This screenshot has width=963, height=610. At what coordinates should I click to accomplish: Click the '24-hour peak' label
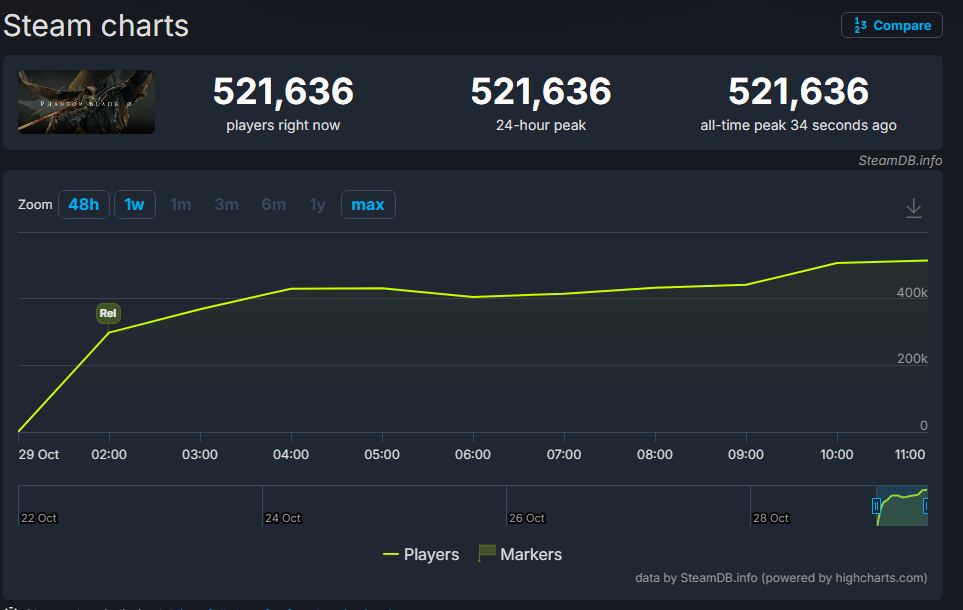541,125
